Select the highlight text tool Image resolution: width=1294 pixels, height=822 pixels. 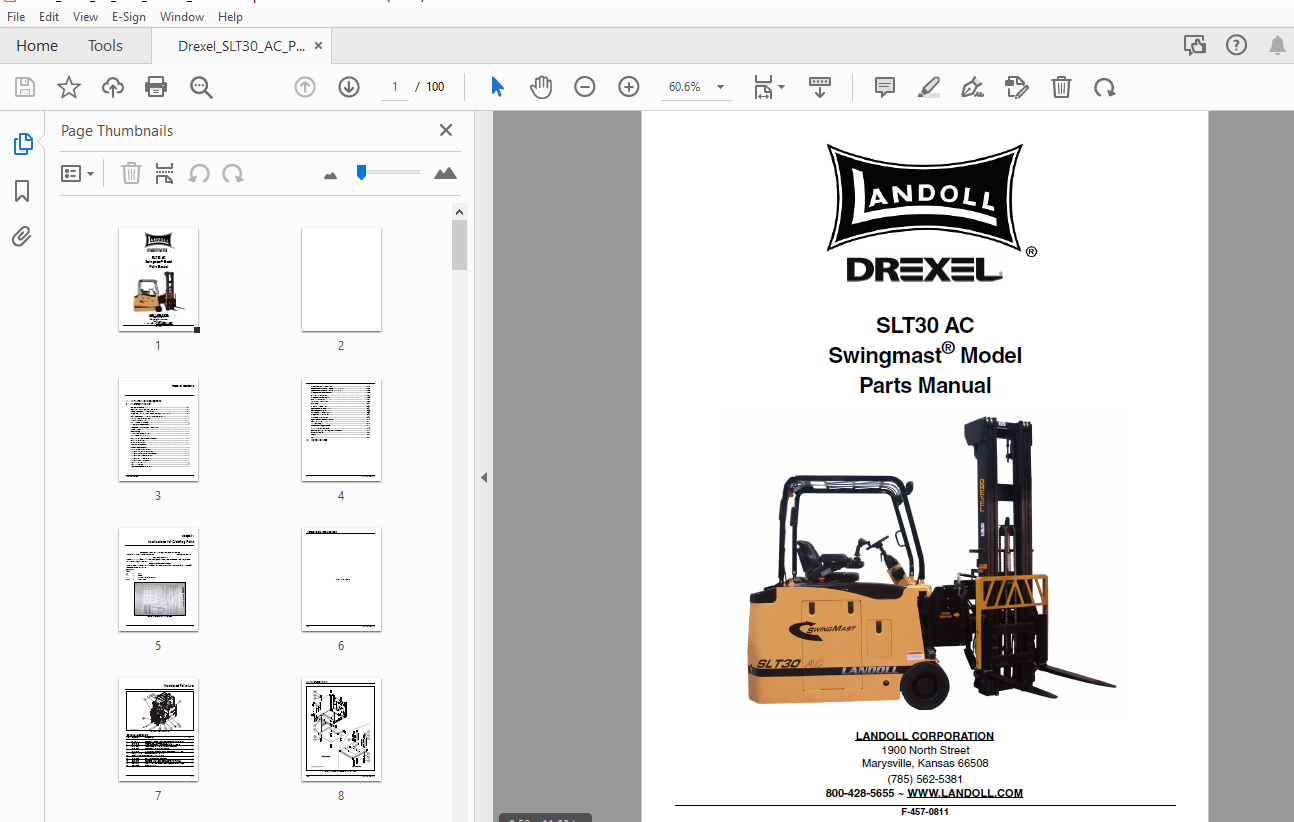(x=929, y=87)
